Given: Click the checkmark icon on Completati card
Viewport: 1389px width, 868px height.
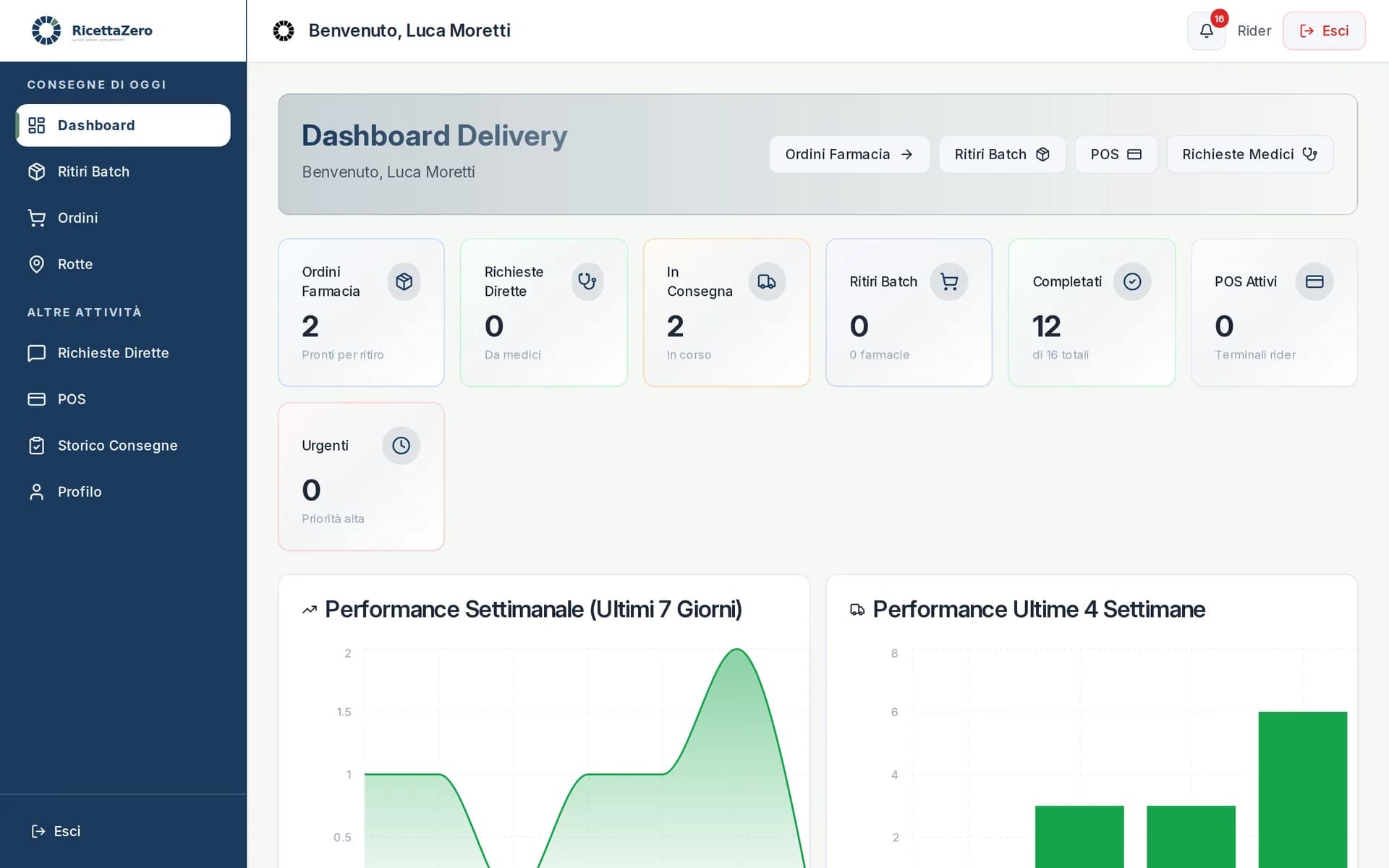Looking at the screenshot, I should 1132,281.
